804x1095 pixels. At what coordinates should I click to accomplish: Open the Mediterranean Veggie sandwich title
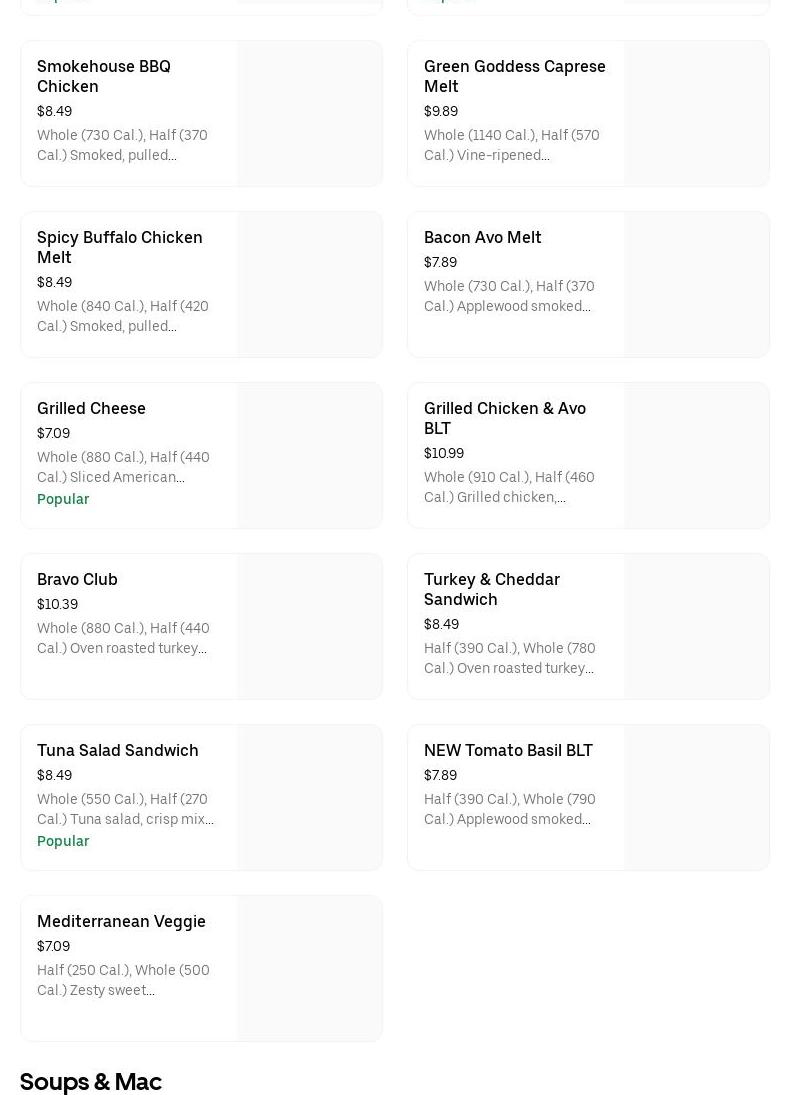(121, 921)
